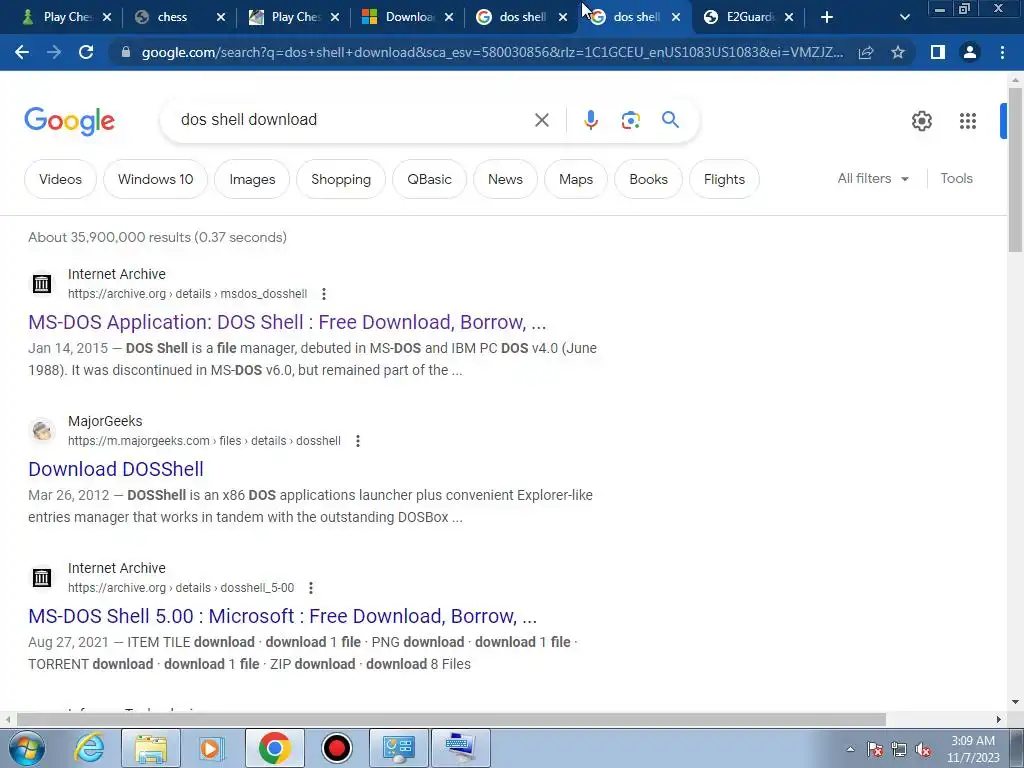Open the Chrome profile avatar icon

coord(970,52)
